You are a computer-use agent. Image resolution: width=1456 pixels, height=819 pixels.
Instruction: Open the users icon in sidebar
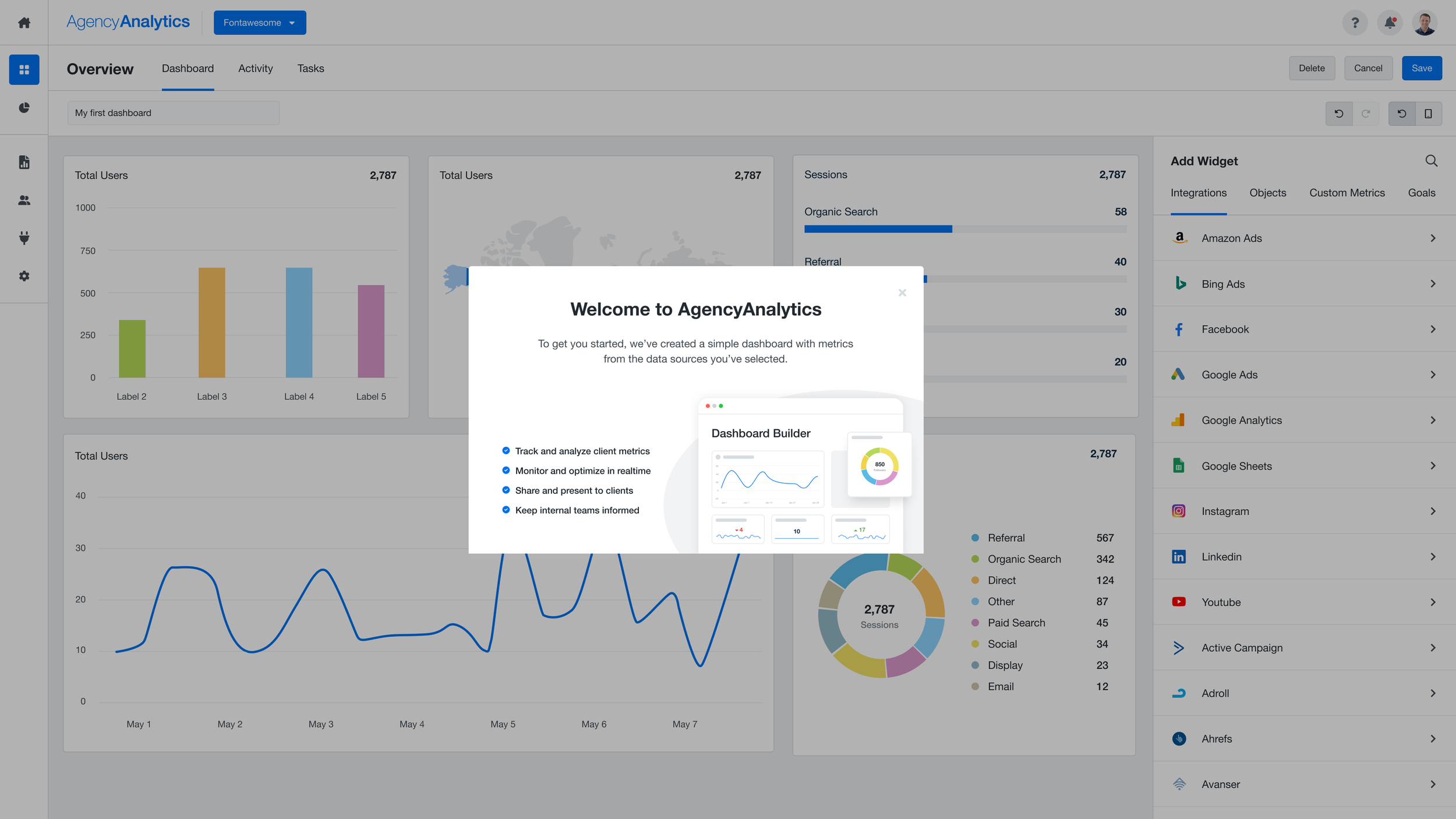24,200
